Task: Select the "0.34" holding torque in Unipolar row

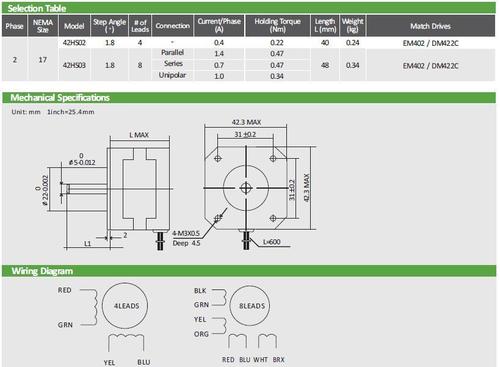Action: click(277, 76)
